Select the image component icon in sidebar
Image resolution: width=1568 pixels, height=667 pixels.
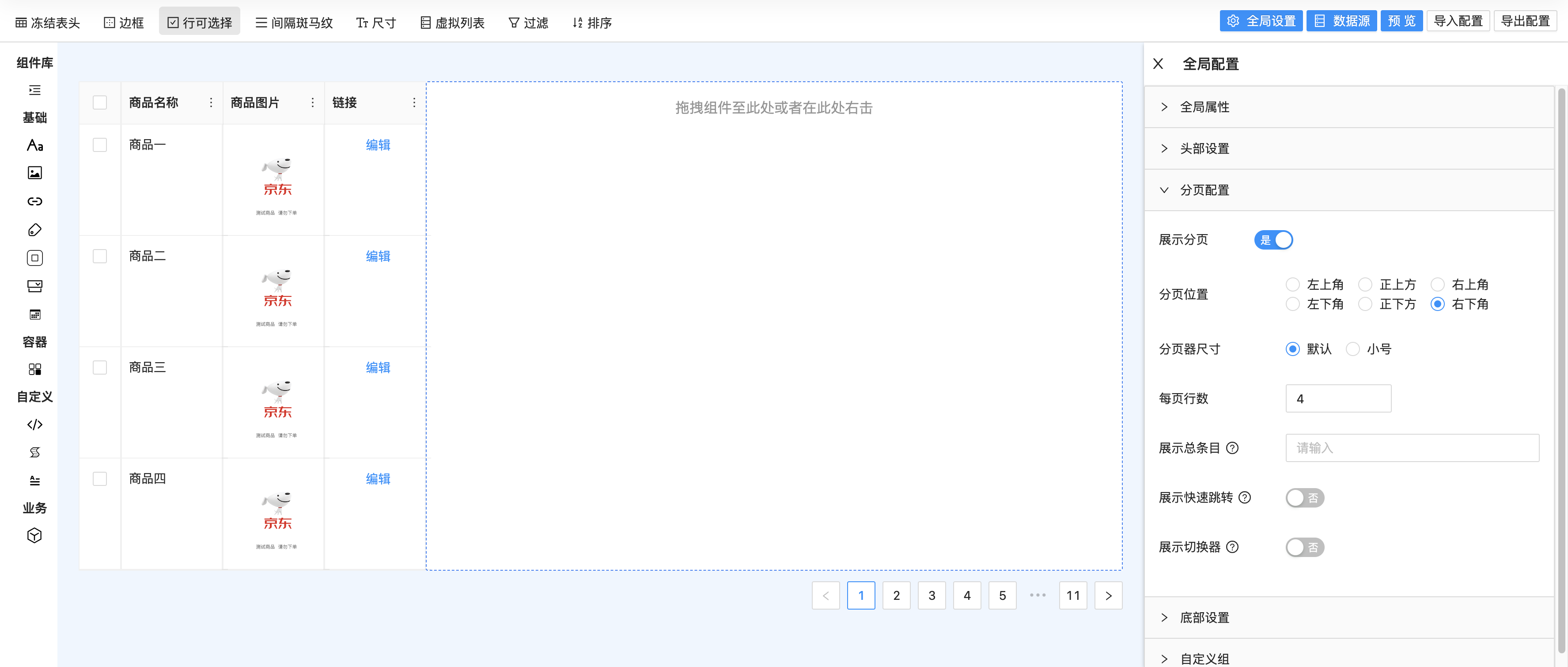35,173
